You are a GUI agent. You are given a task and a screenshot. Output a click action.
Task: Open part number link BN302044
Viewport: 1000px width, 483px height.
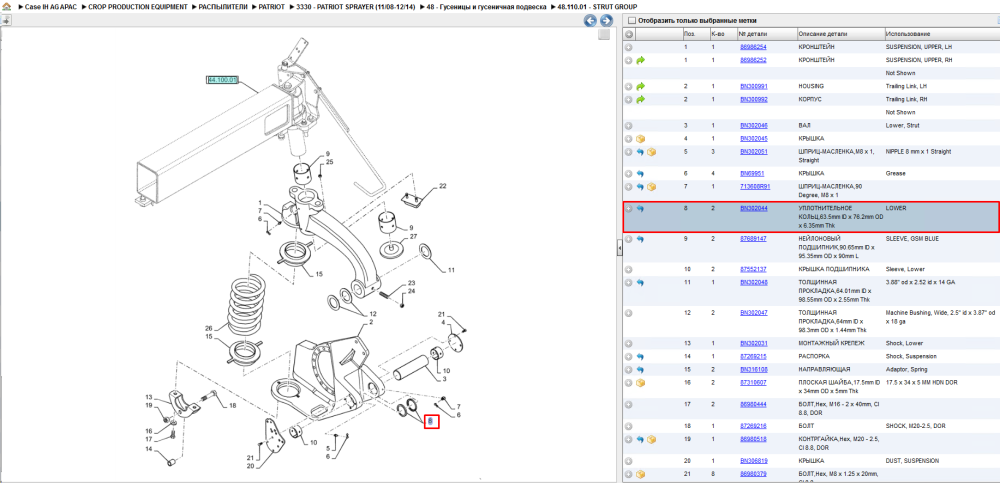pos(754,209)
